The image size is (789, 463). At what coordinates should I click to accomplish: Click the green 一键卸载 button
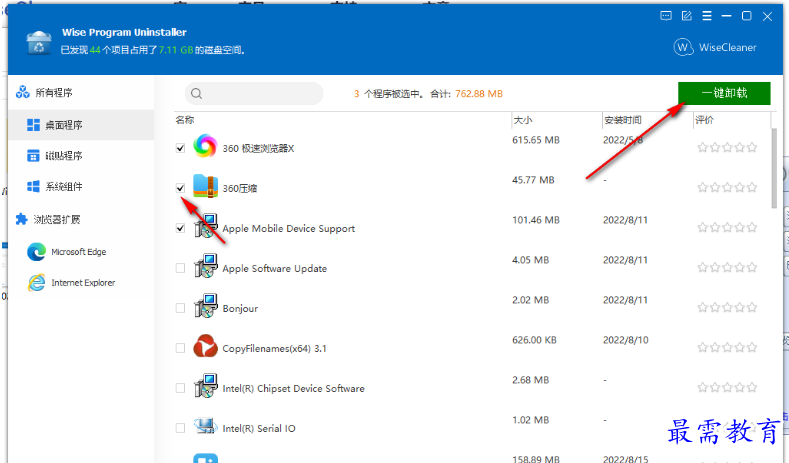(724, 93)
